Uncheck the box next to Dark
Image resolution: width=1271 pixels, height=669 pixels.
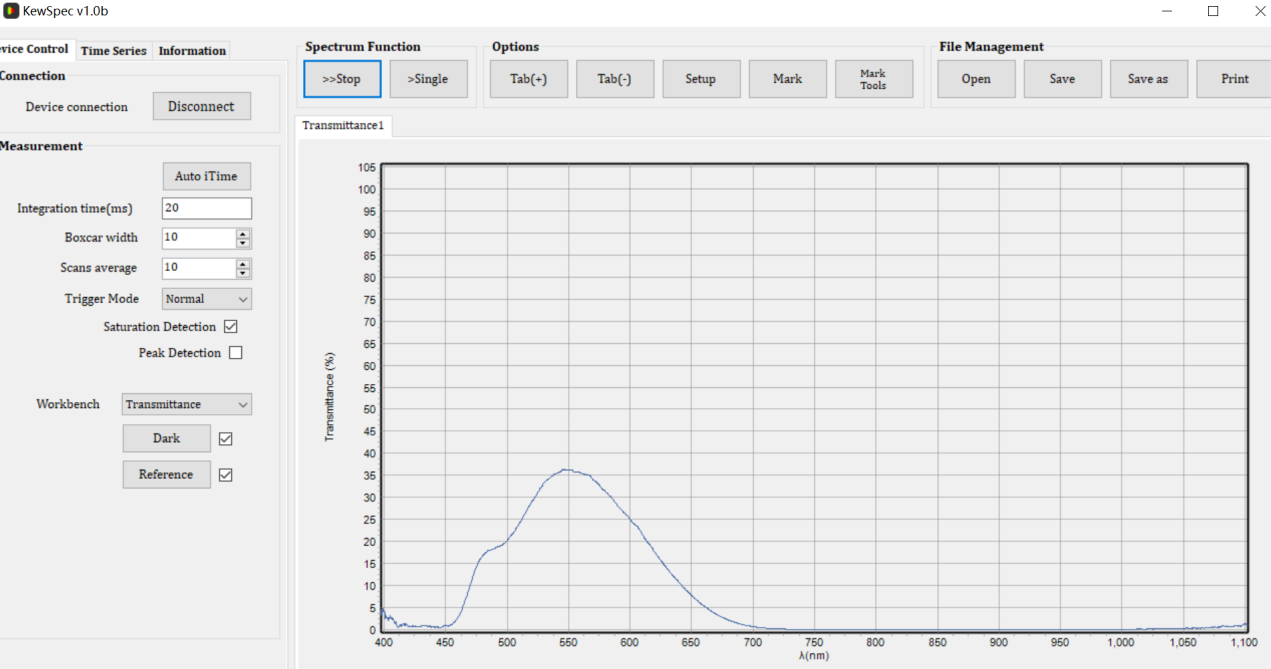pos(226,439)
